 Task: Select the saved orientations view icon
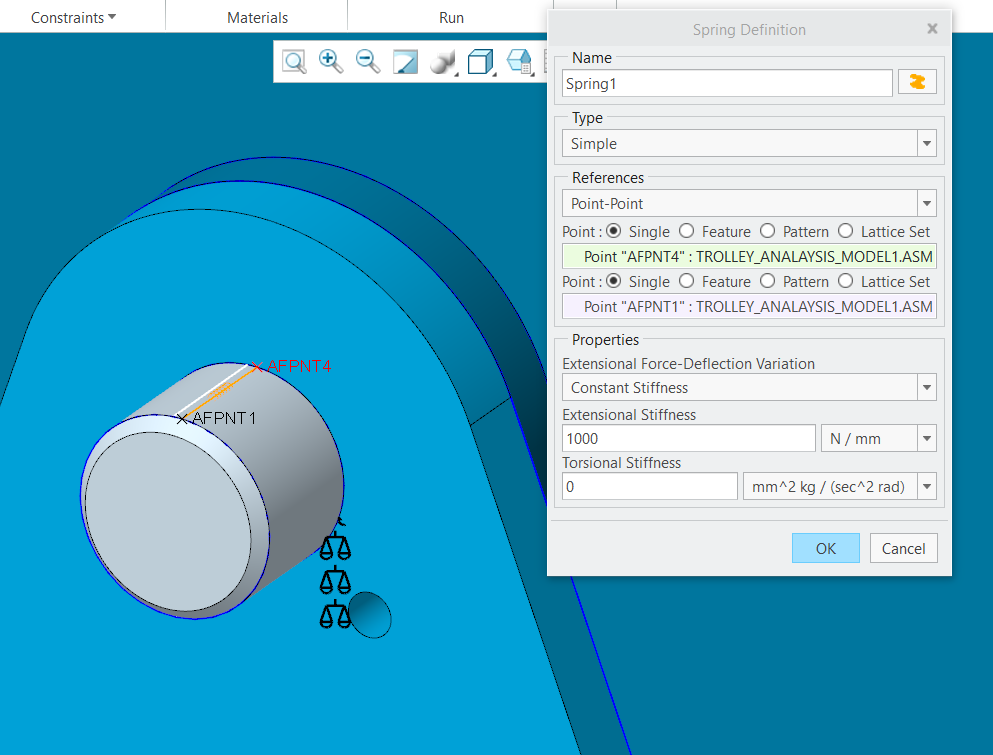click(x=519, y=61)
